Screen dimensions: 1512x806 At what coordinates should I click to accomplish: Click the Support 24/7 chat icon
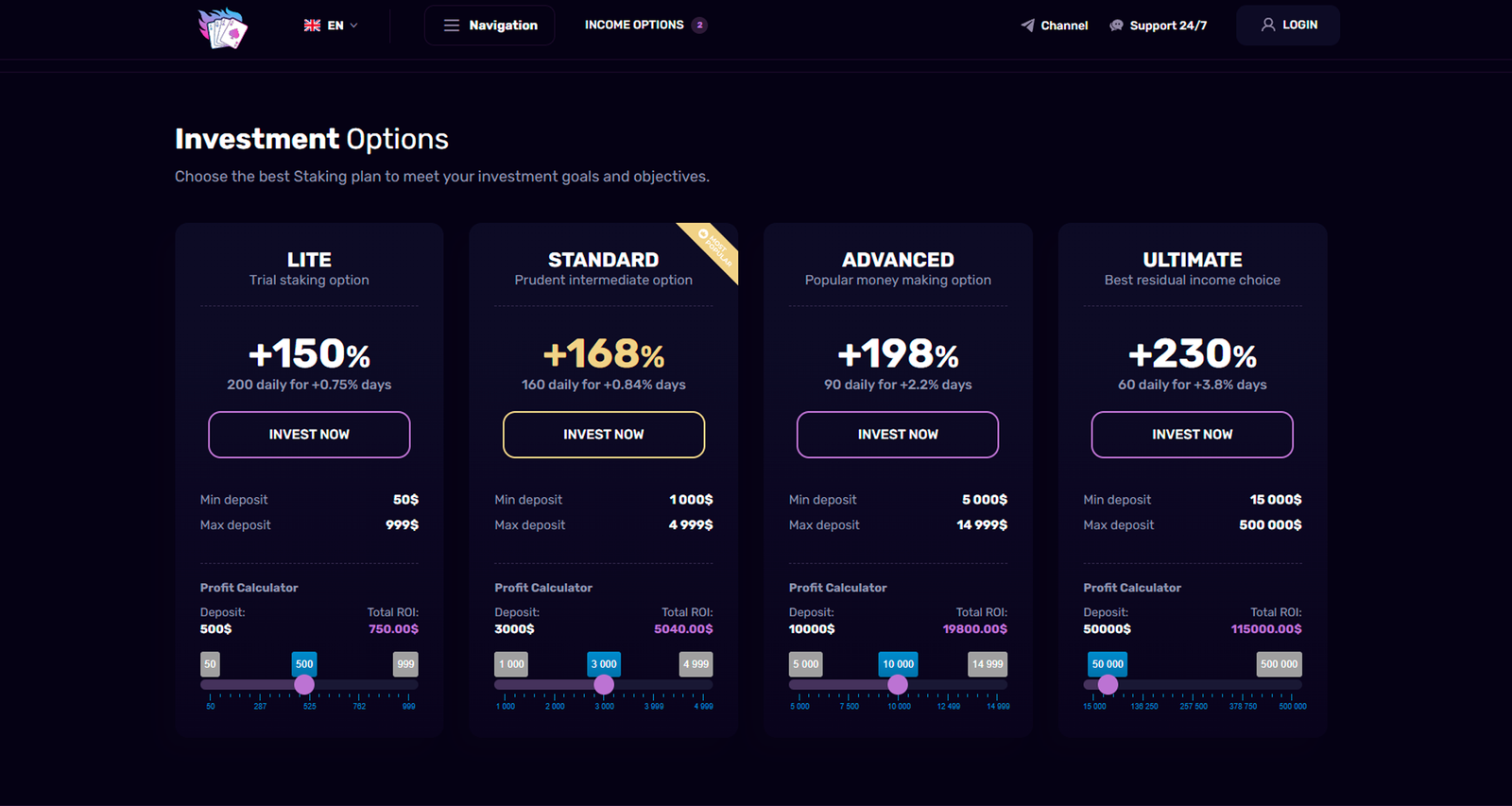(x=1116, y=26)
